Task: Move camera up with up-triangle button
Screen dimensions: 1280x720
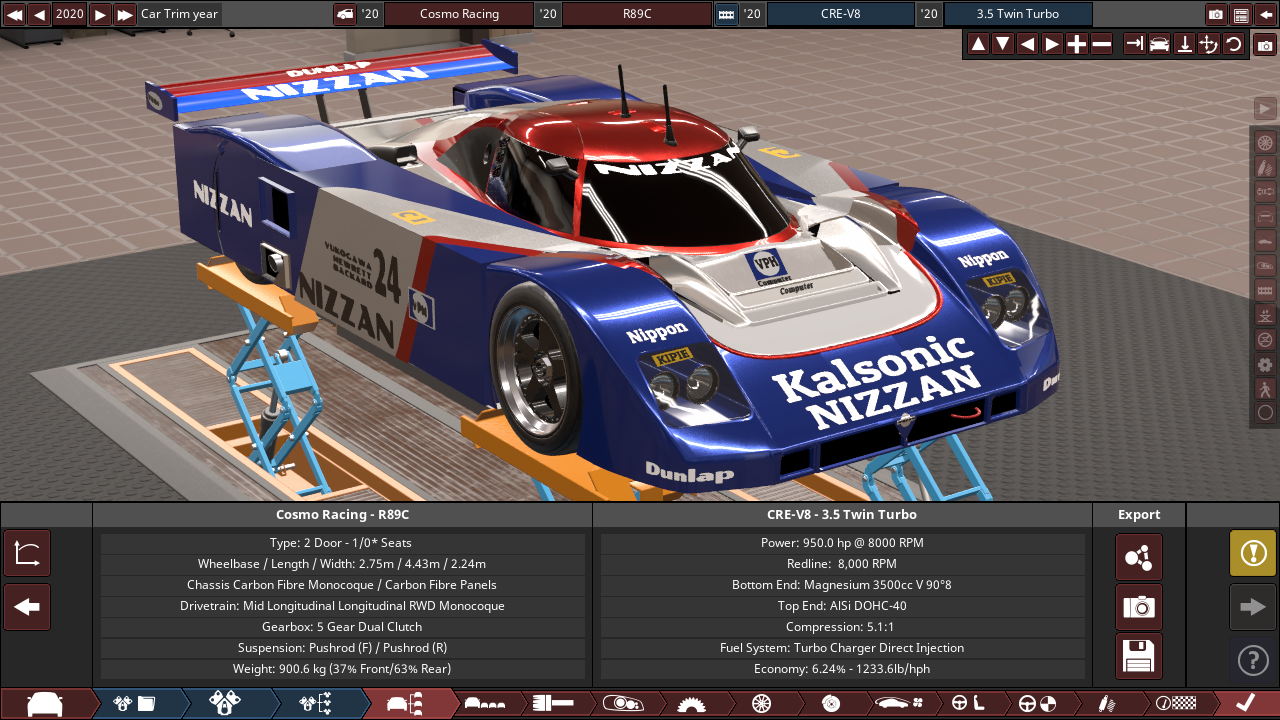Action: [x=978, y=44]
